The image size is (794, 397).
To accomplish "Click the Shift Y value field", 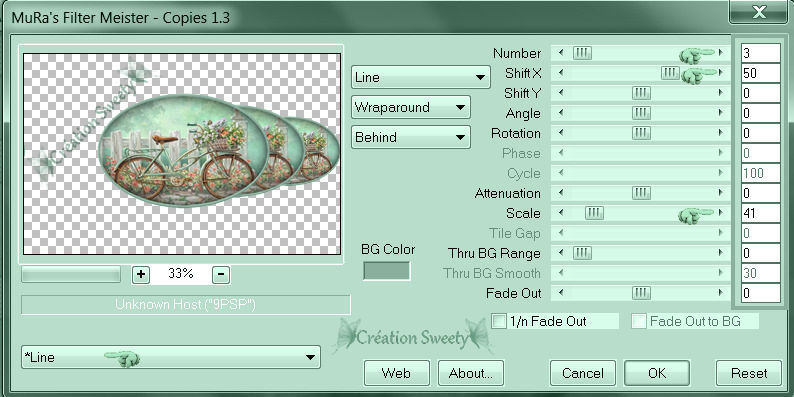I will 761,93.
